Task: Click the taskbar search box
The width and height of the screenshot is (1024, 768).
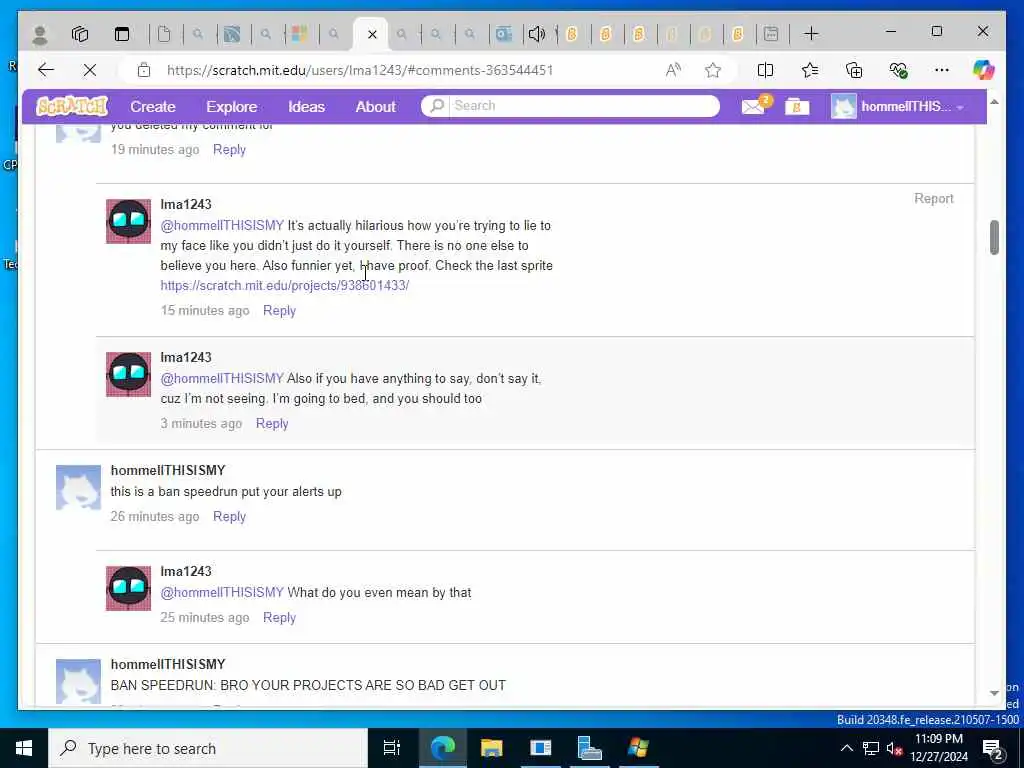Action: (208, 748)
